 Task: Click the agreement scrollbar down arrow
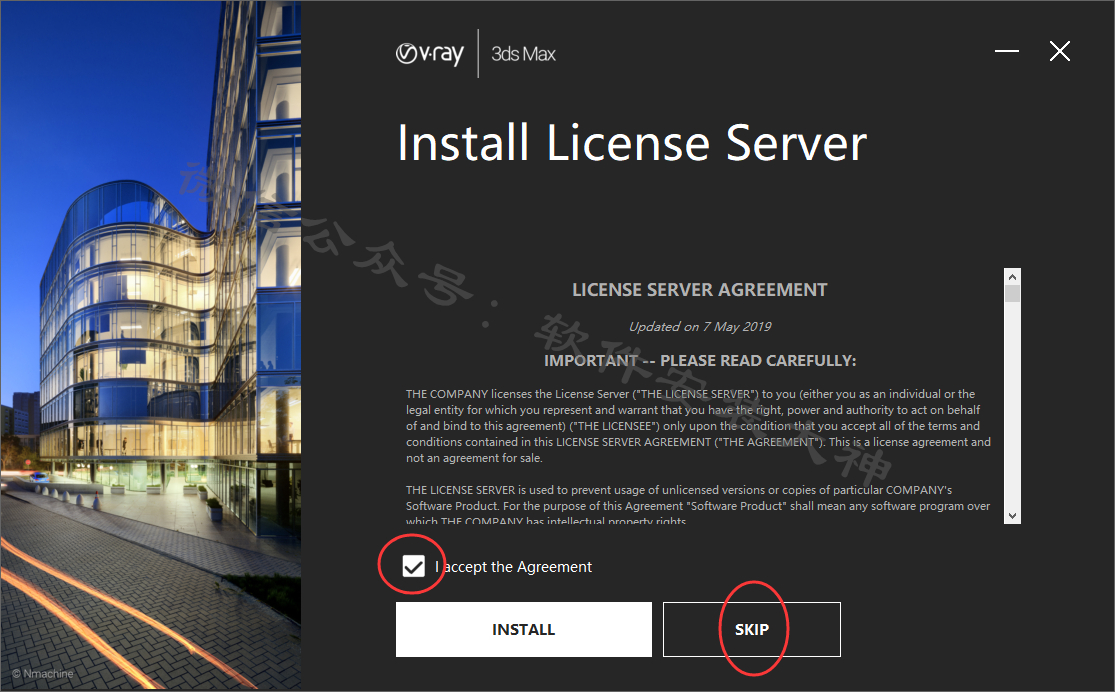pyautogui.click(x=1013, y=516)
